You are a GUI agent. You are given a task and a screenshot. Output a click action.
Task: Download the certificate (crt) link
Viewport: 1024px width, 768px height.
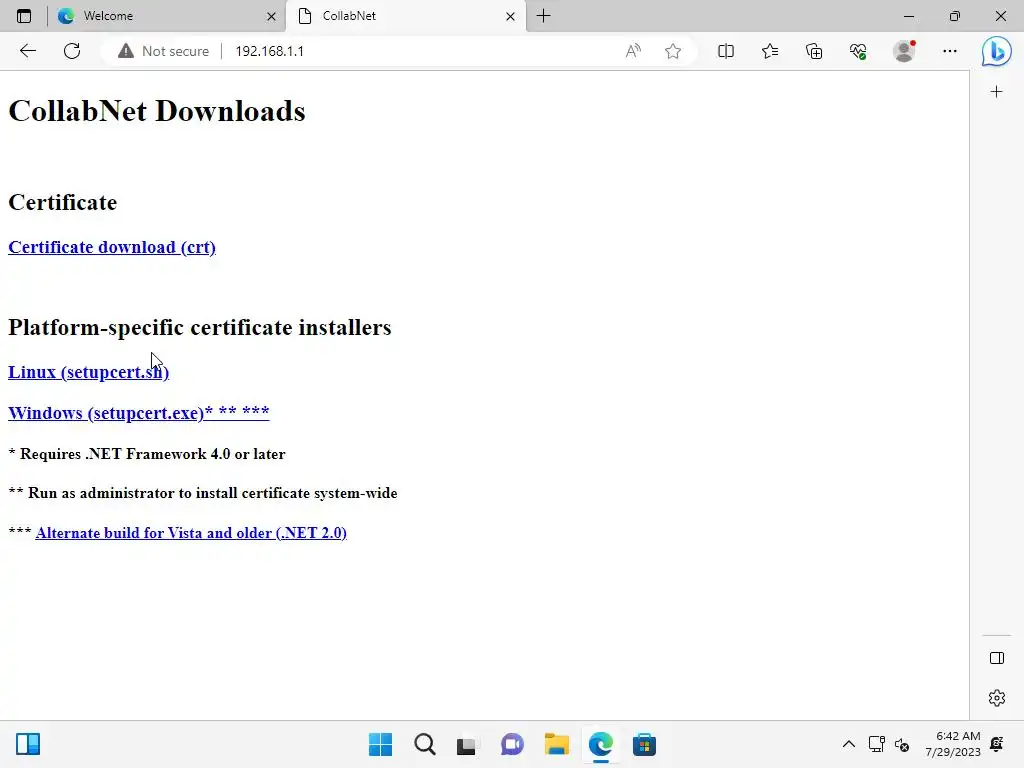(x=112, y=248)
